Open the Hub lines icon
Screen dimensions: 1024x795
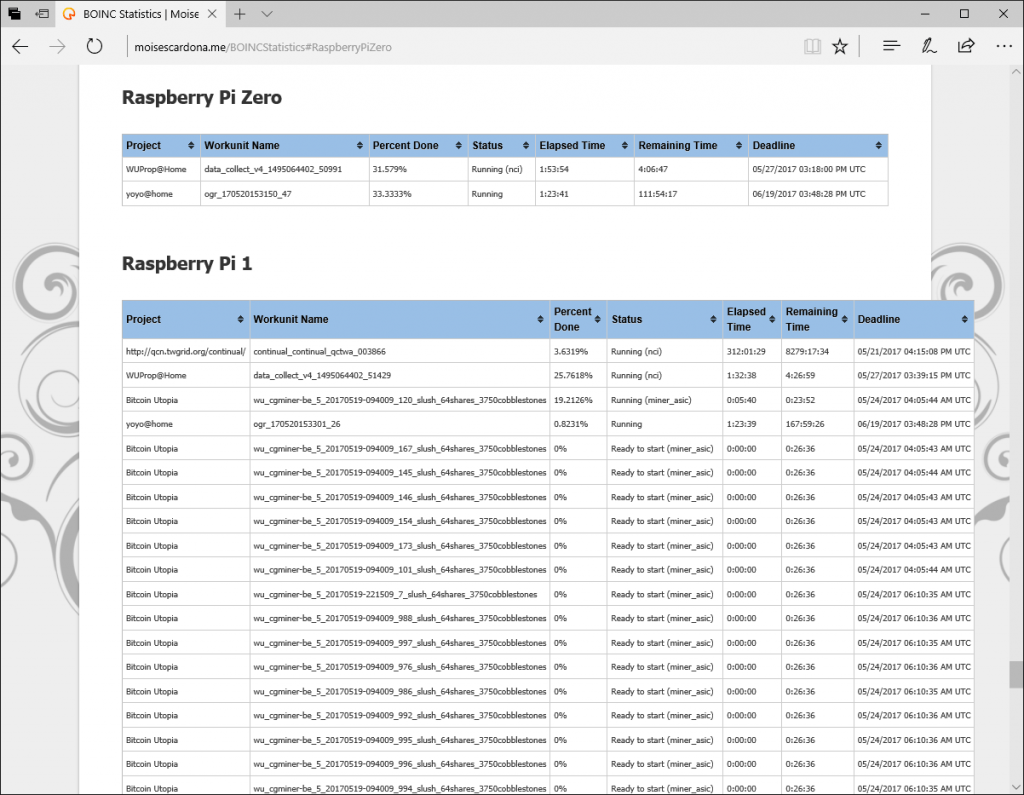click(891, 46)
